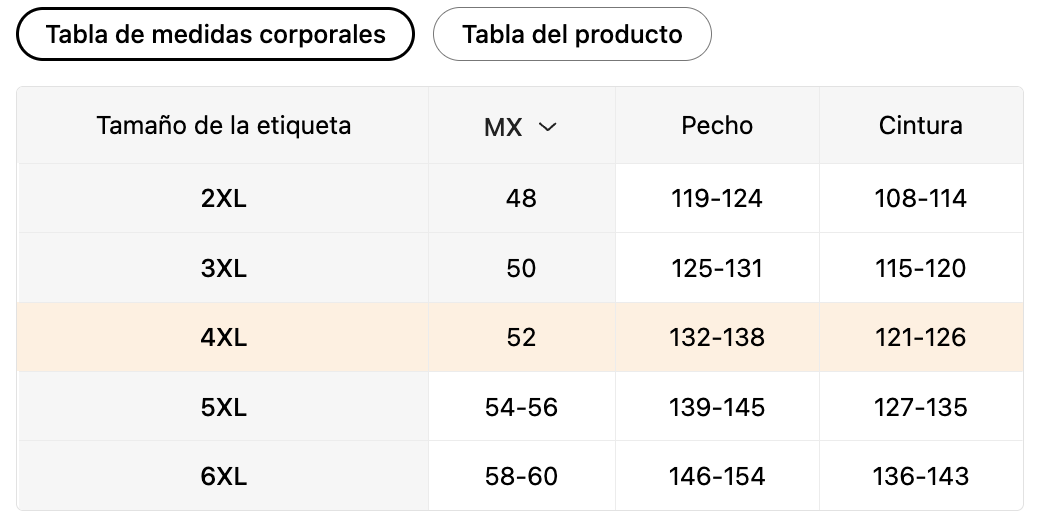
Task: Click the Tamaño de la etiqueta header
Action: point(223,126)
